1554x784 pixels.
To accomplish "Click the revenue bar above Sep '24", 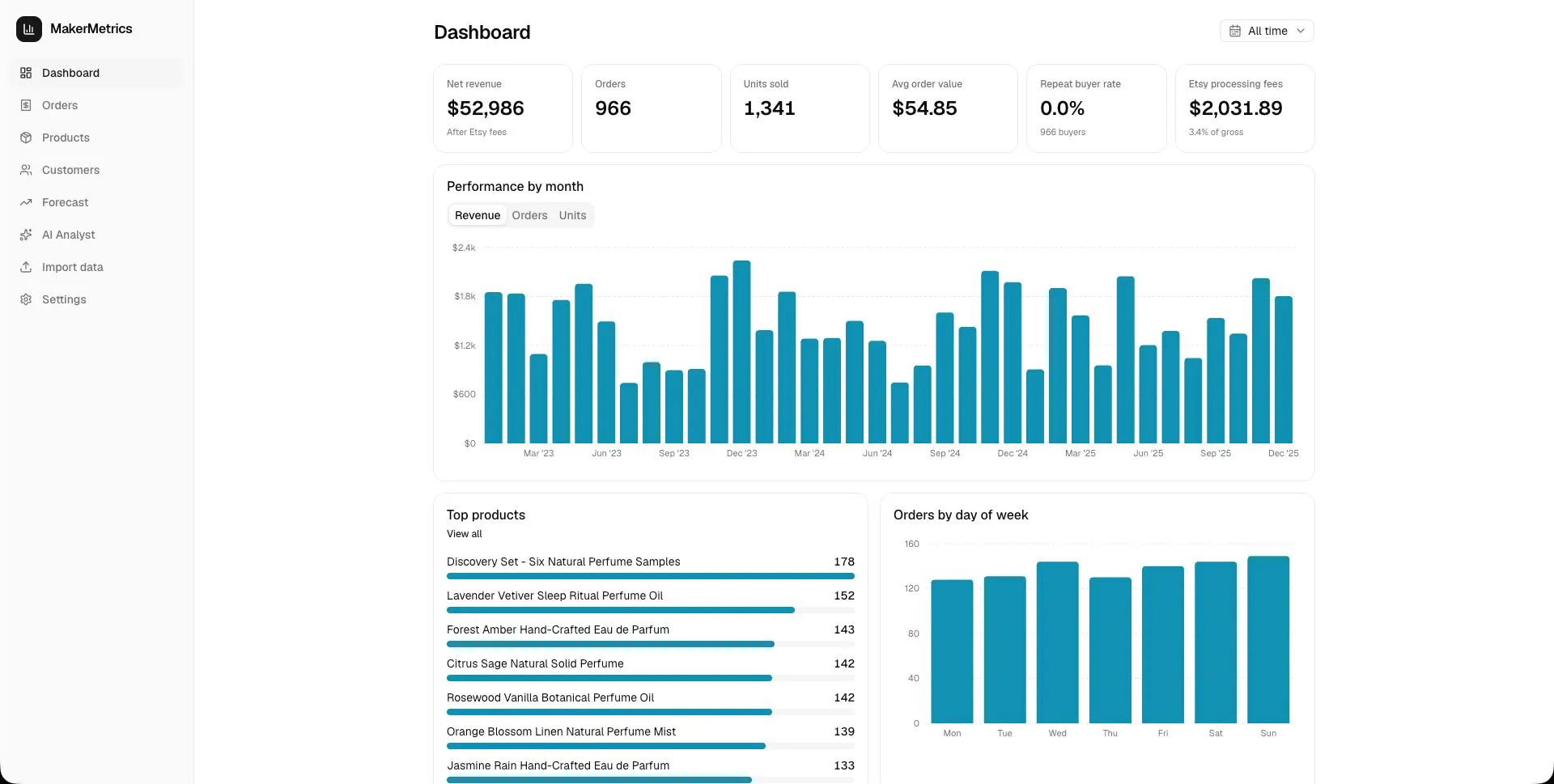I will (945, 378).
